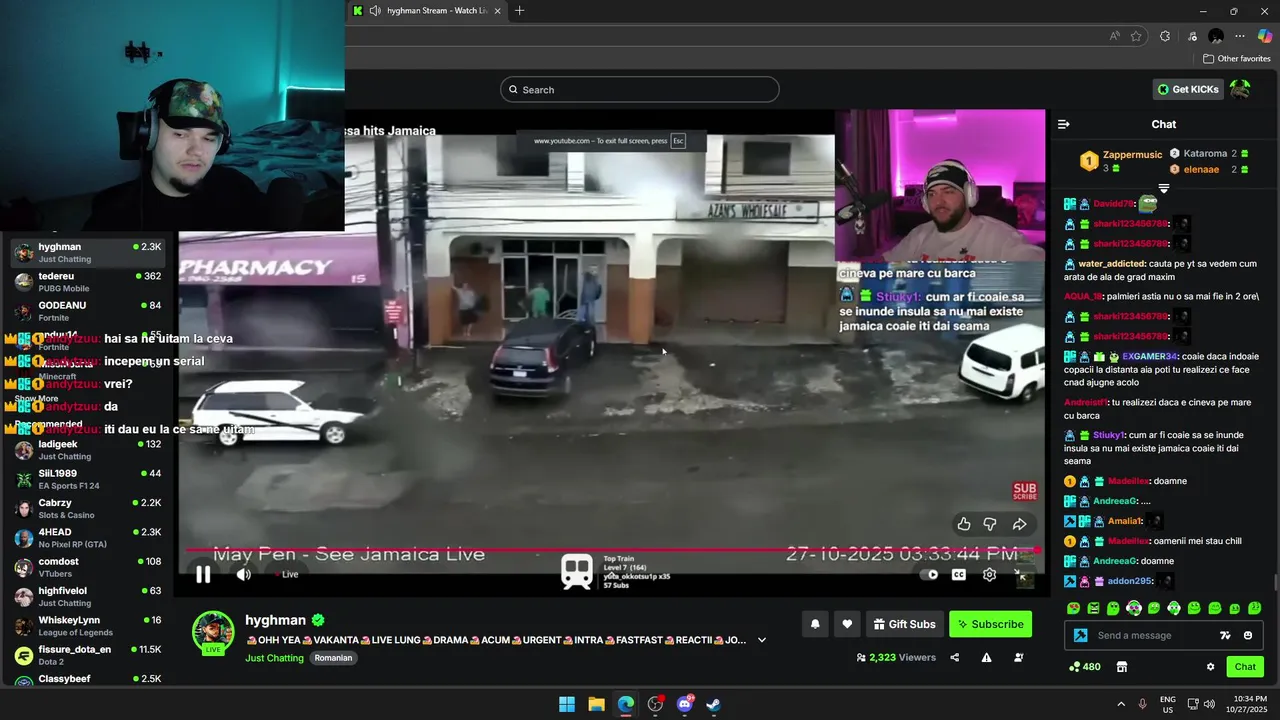Image resolution: width=1280 pixels, height=720 pixels.
Task: Report the stream with the warning icon
Action: (986, 657)
